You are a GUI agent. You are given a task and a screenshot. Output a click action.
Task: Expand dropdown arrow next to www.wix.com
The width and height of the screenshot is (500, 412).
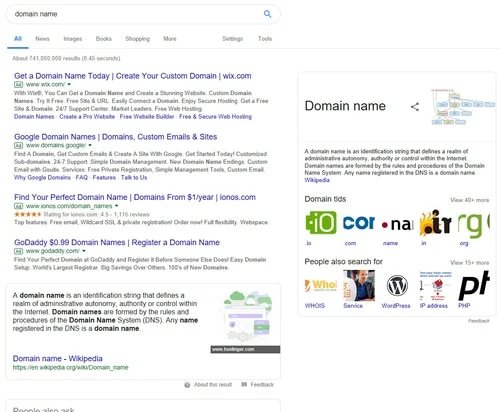click(69, 84)
